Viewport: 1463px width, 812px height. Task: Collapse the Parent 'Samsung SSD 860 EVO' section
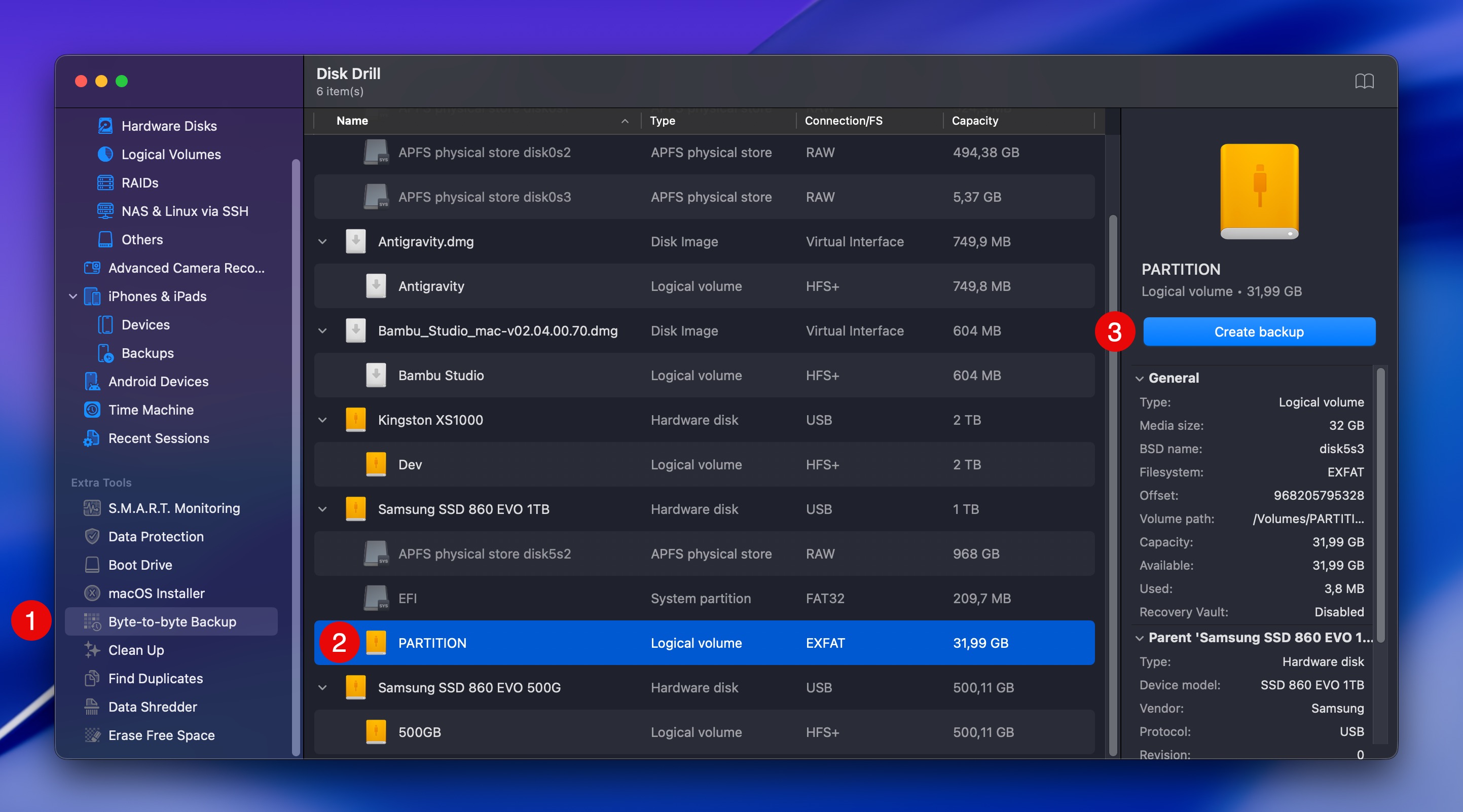coord(1140,637)
